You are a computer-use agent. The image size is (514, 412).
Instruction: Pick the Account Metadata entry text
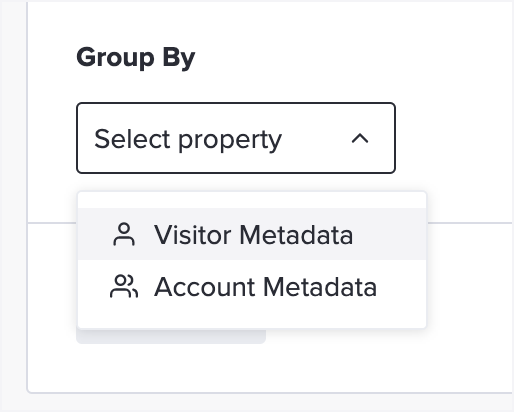point(265,287)
